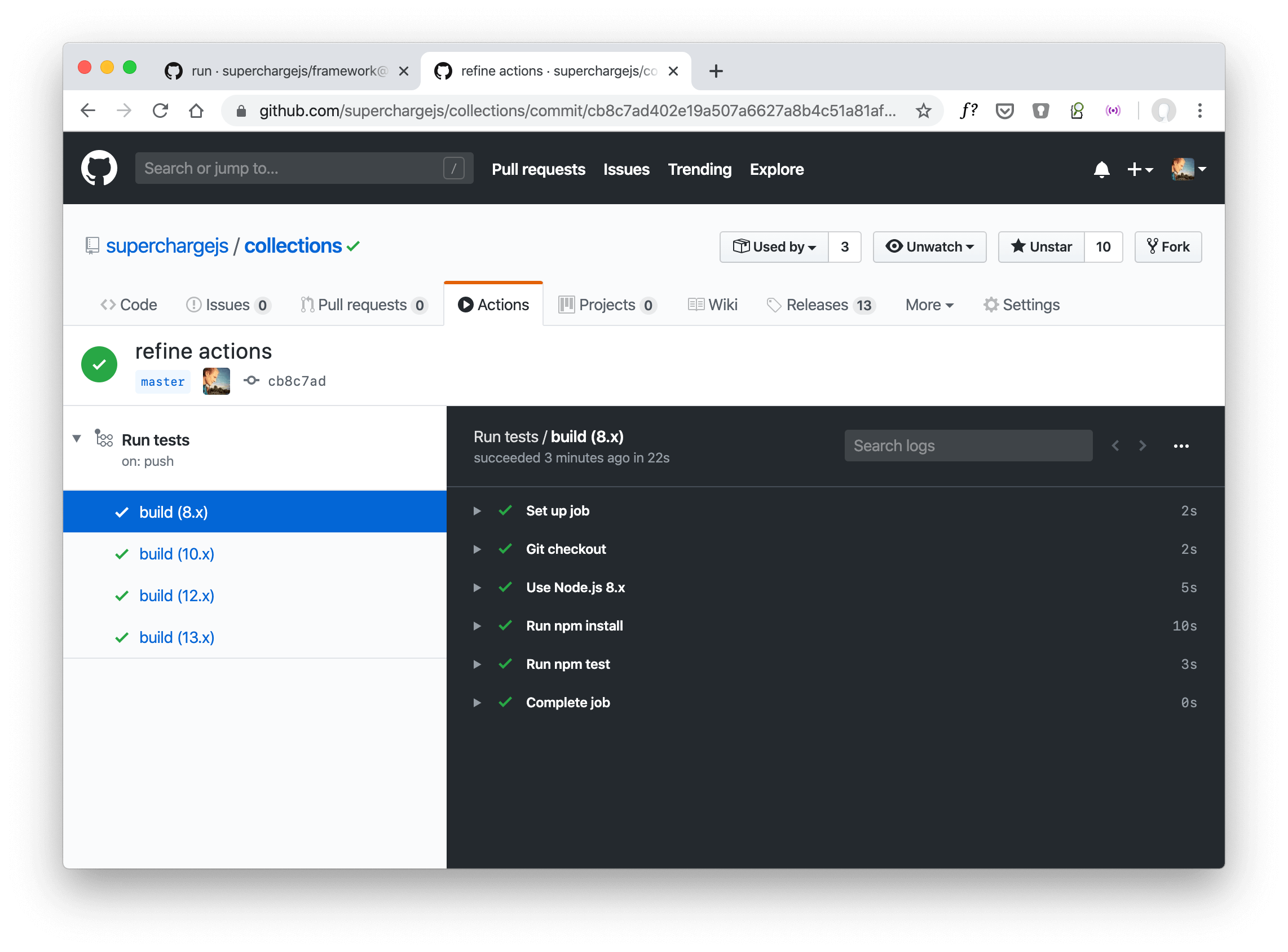The width and height of the screenshot is (1288, 952).
Task: Open the More dropdown menu
Action: 928,305
